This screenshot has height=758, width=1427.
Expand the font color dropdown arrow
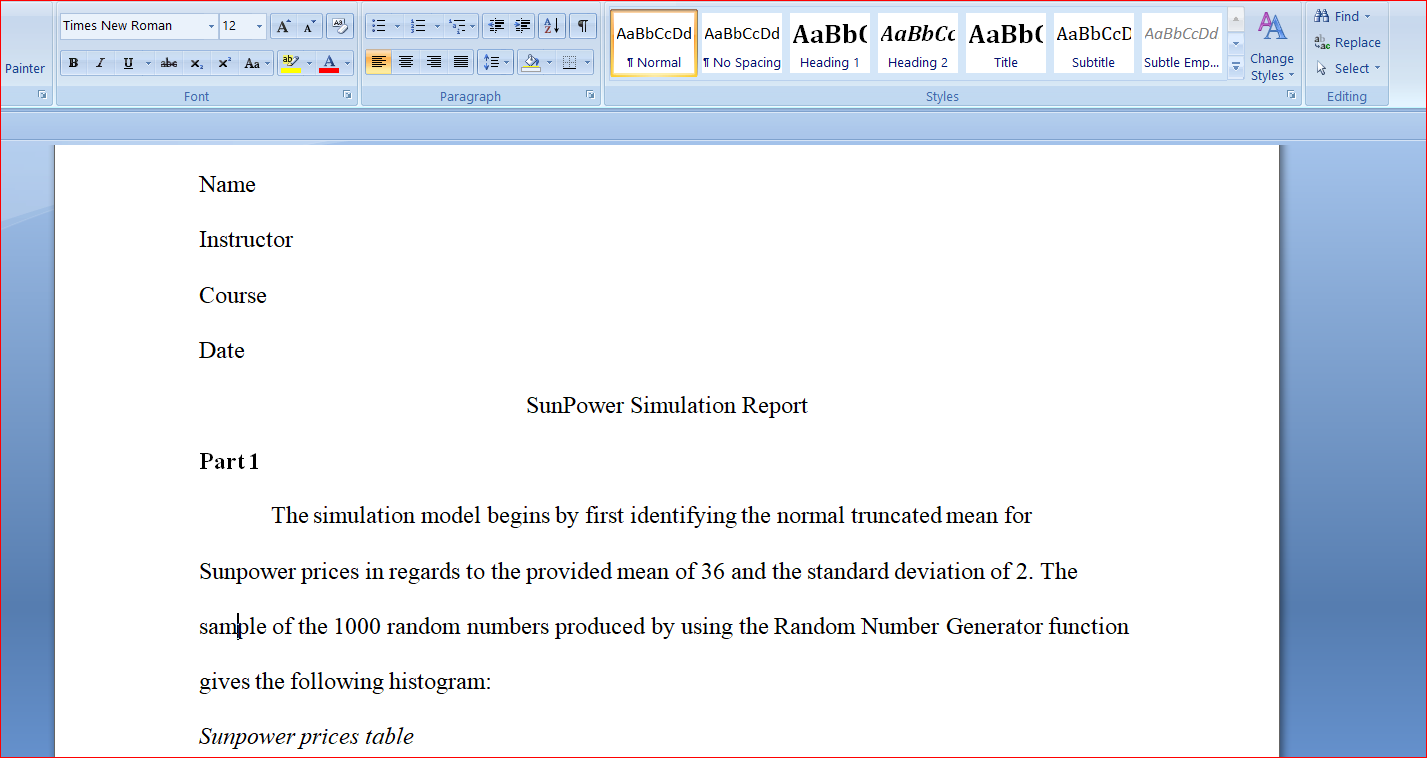(348, 63)
